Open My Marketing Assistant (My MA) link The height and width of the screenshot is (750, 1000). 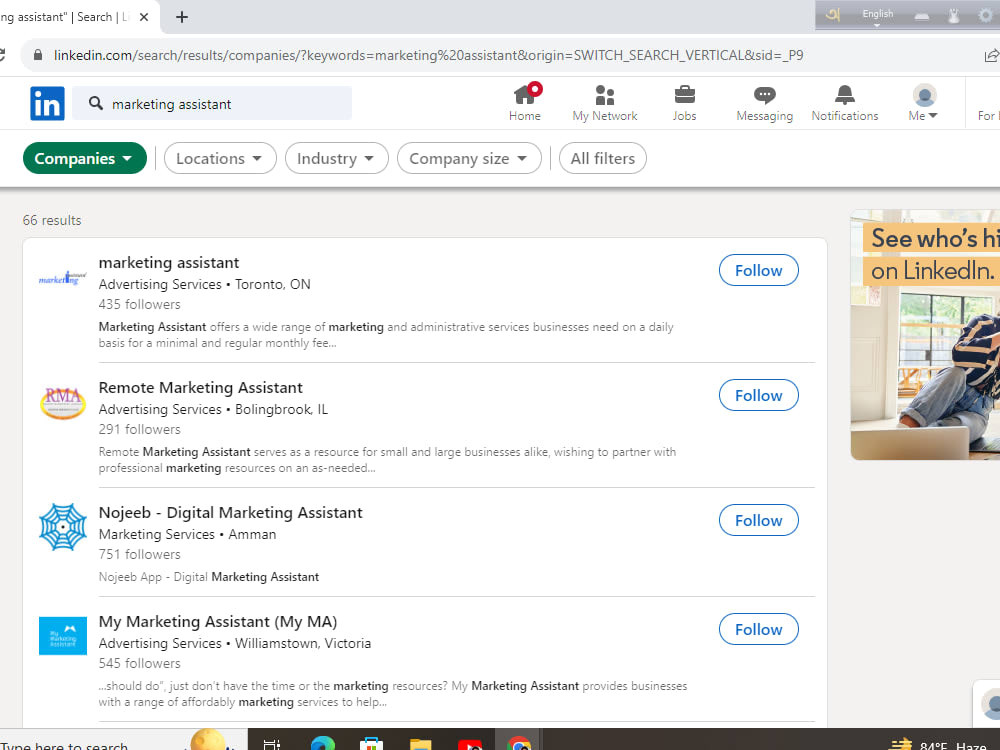click(x=217, y=622)
